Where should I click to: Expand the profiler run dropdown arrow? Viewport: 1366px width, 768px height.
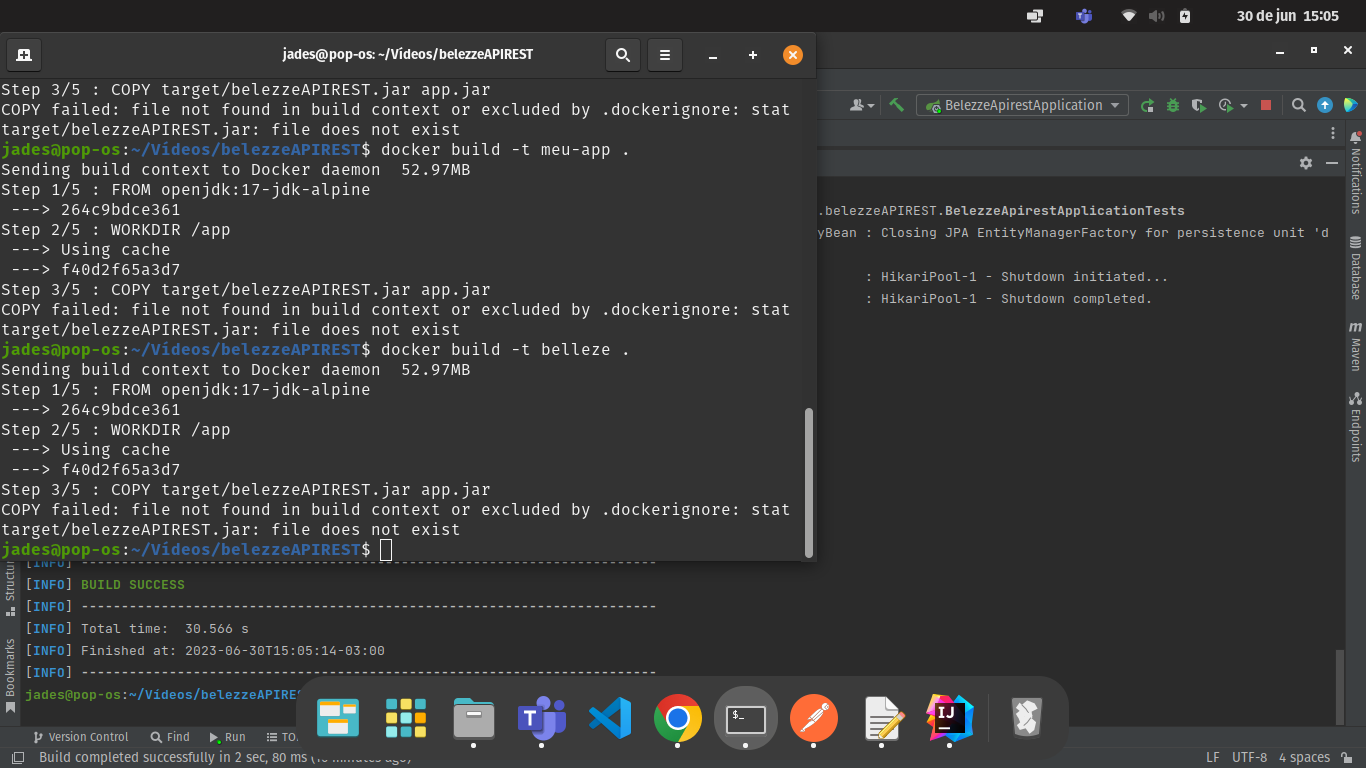click(1244, 106)
